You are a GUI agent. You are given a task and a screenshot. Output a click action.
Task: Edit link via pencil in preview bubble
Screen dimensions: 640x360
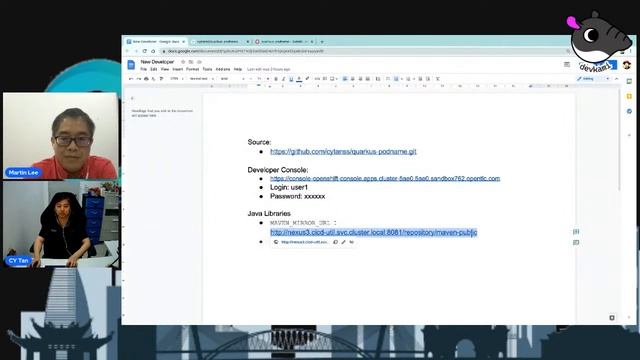(344, 242)
